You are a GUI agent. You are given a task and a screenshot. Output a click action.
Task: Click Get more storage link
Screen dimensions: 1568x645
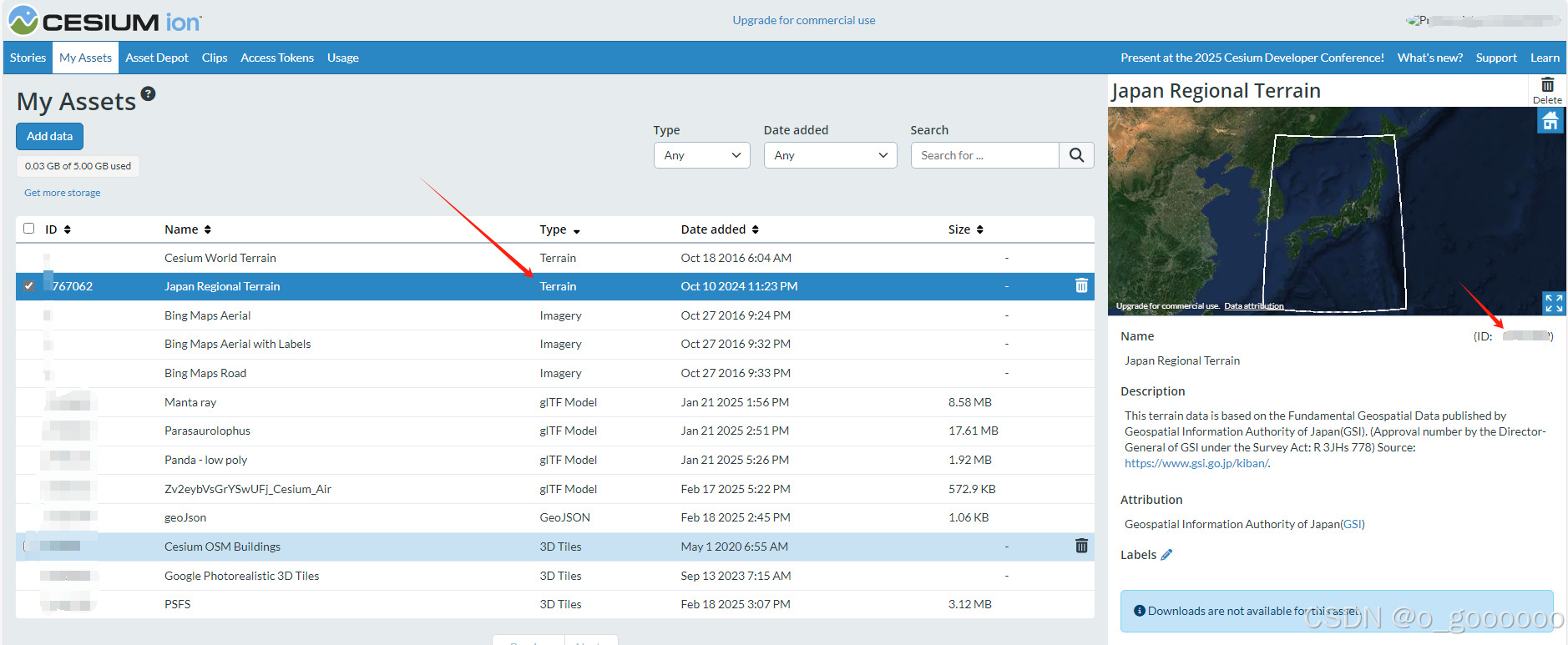(63, 193)
